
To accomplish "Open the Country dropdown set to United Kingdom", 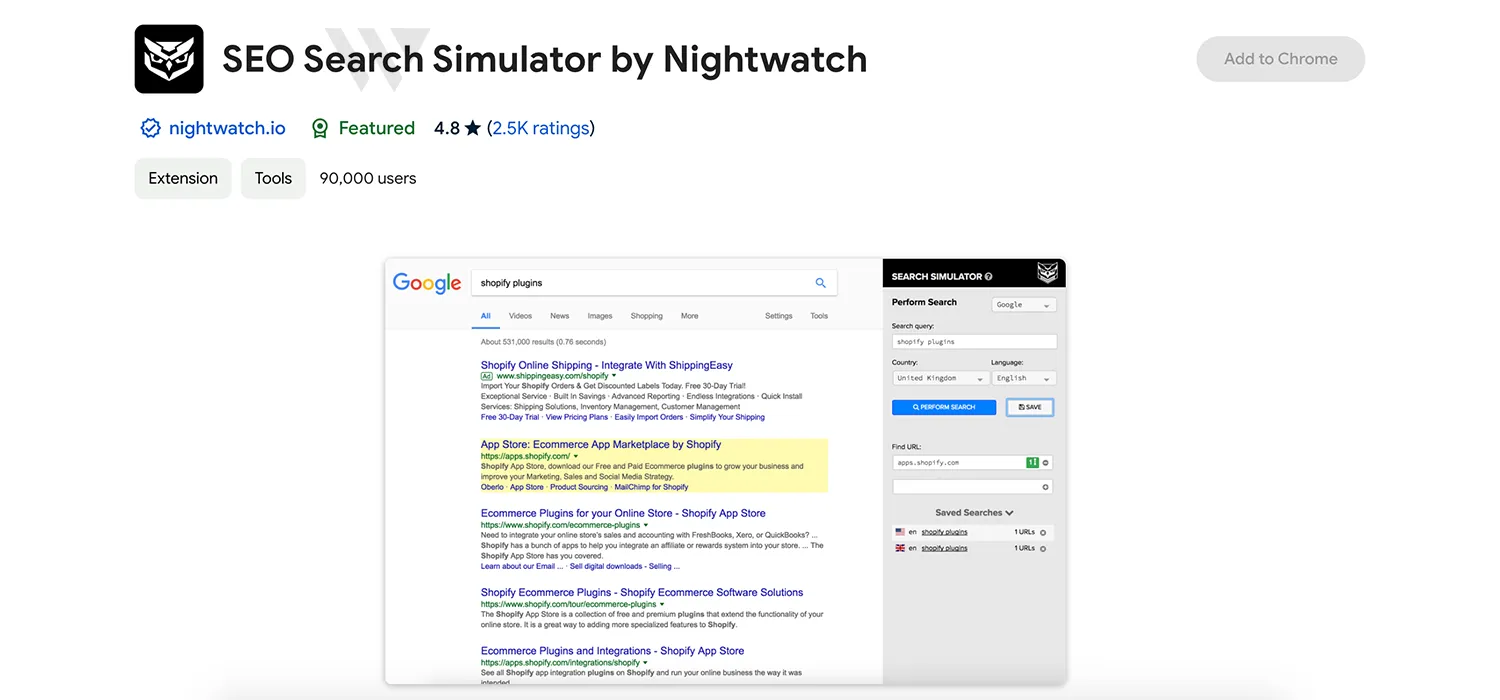I will click(940, 378).
